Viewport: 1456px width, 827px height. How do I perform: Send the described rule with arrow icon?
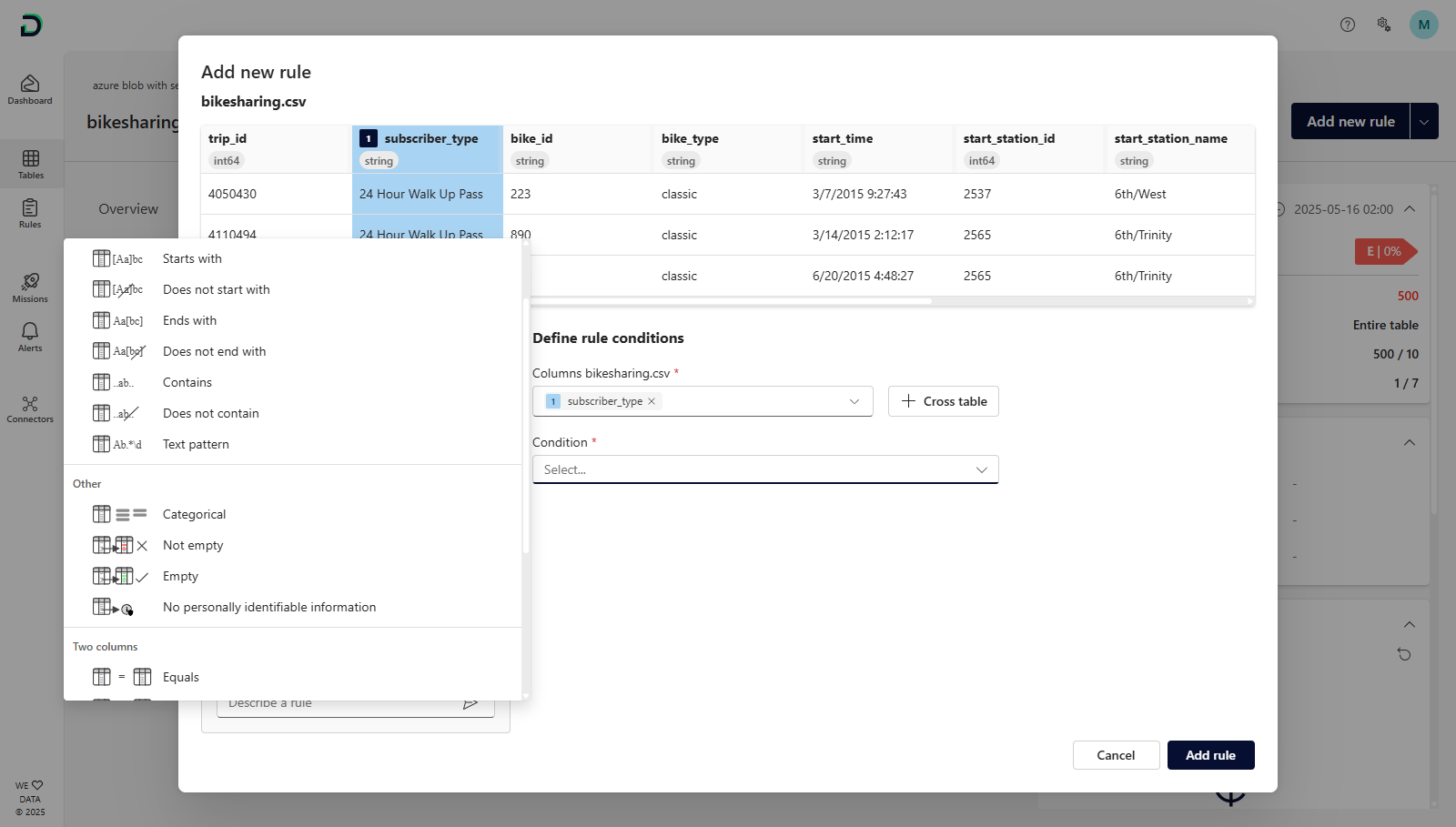470,703
